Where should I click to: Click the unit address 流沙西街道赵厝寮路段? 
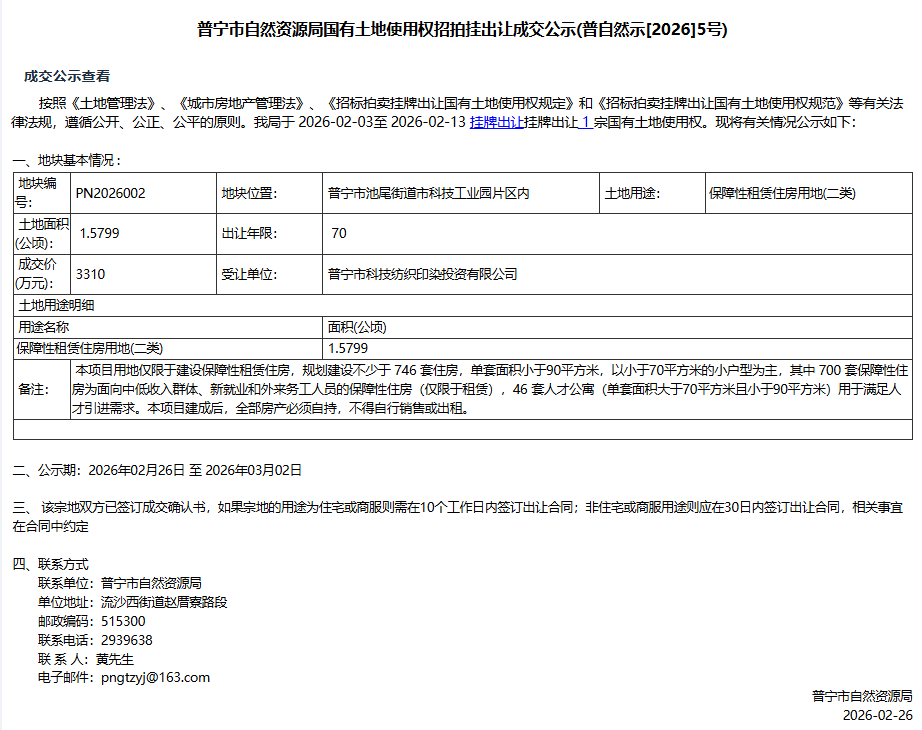tap(164, 602)
